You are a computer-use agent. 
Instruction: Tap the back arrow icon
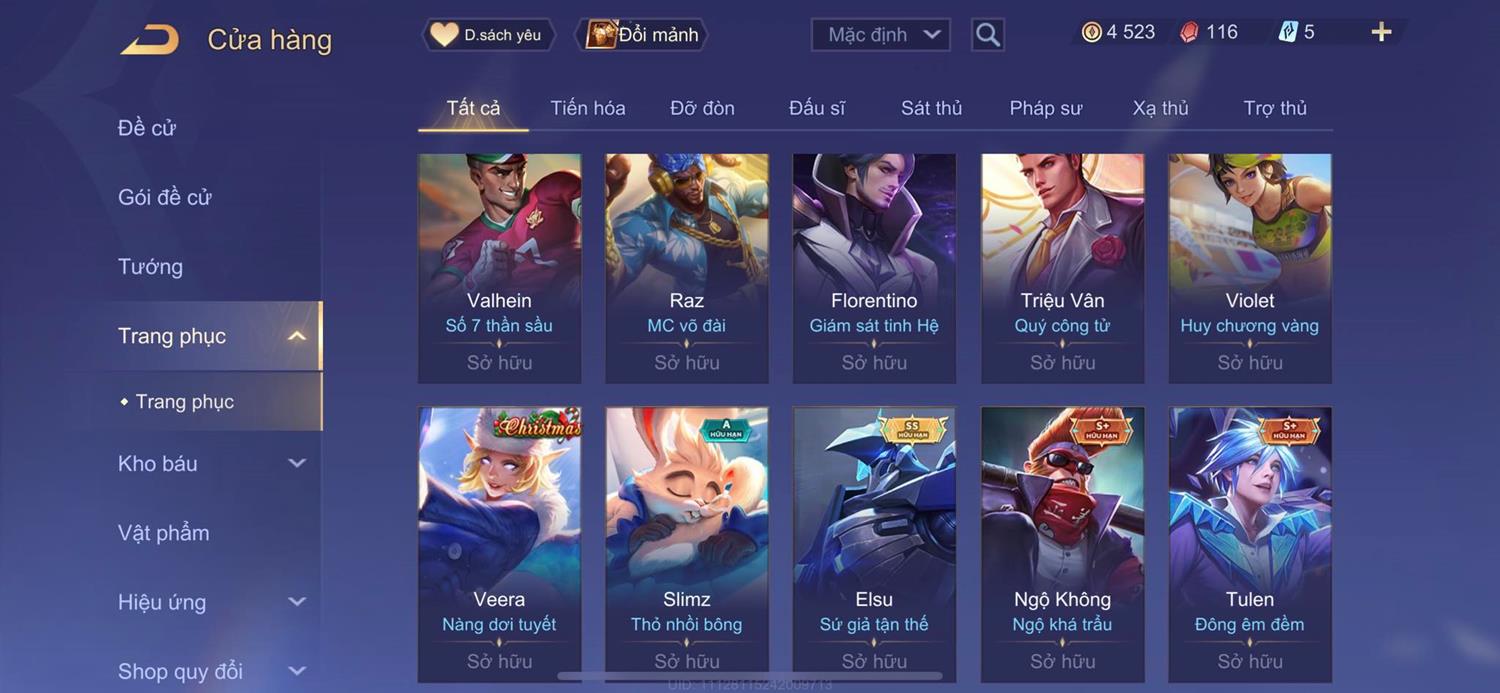(150, 40)
